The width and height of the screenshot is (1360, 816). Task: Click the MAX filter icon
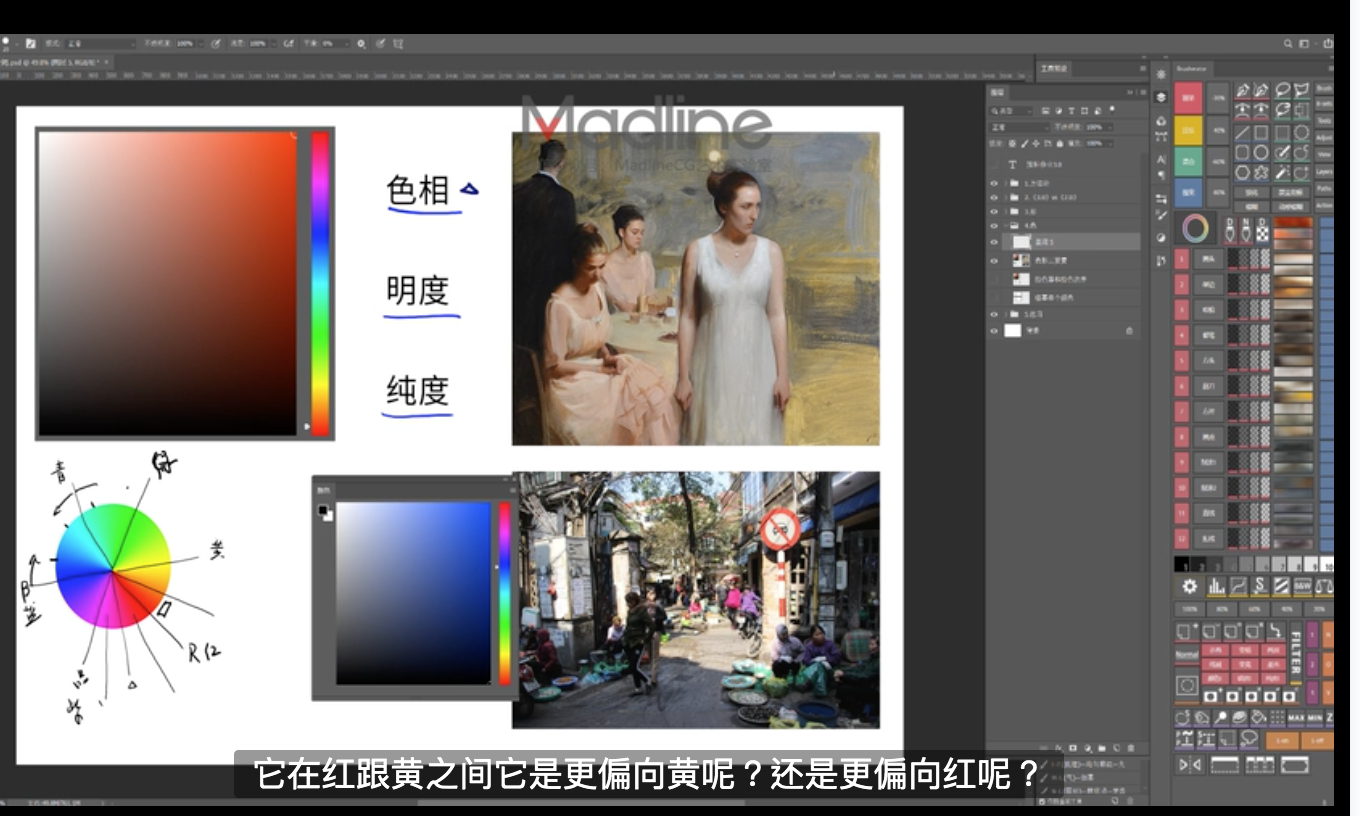[x=1296, y=718]
